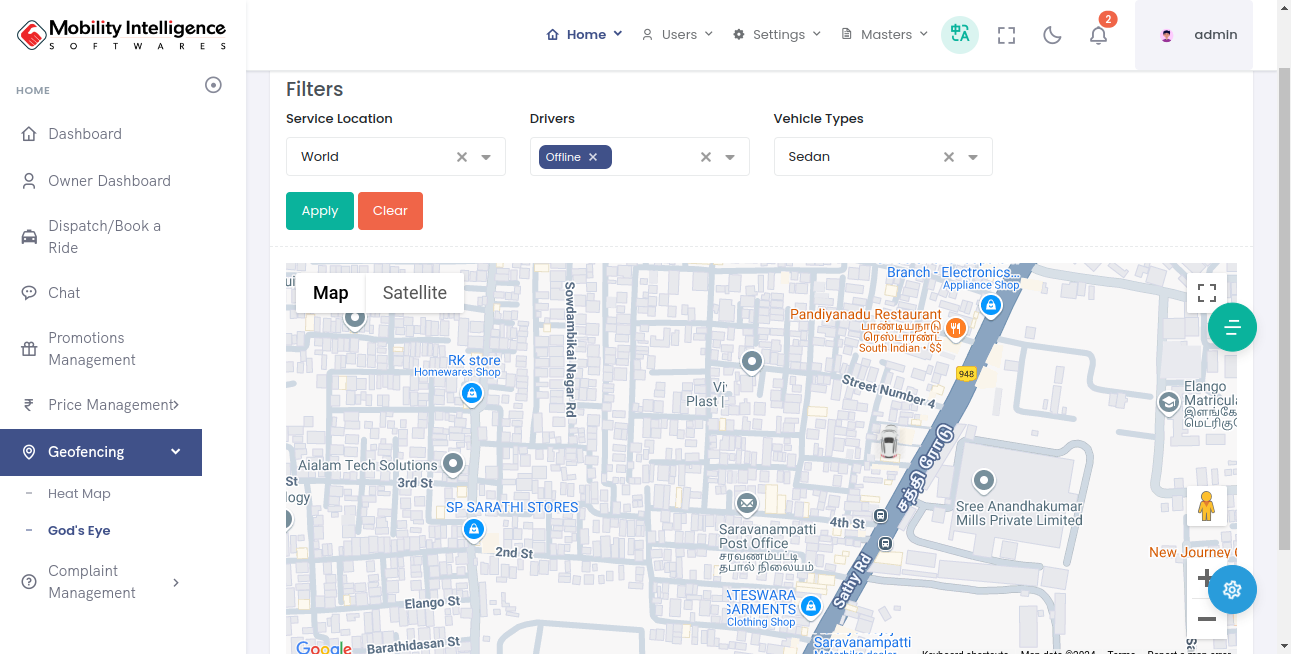Enter fullscreen using header expand icon
Image resolution: width=1291 pixels, height=654 pixels.
1006,35
